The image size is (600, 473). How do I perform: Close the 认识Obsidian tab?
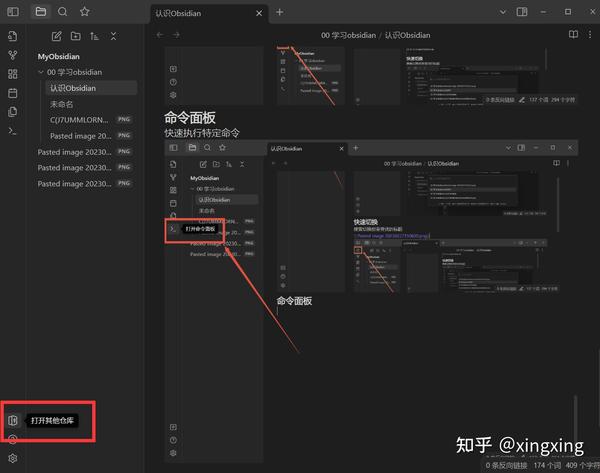259,13
